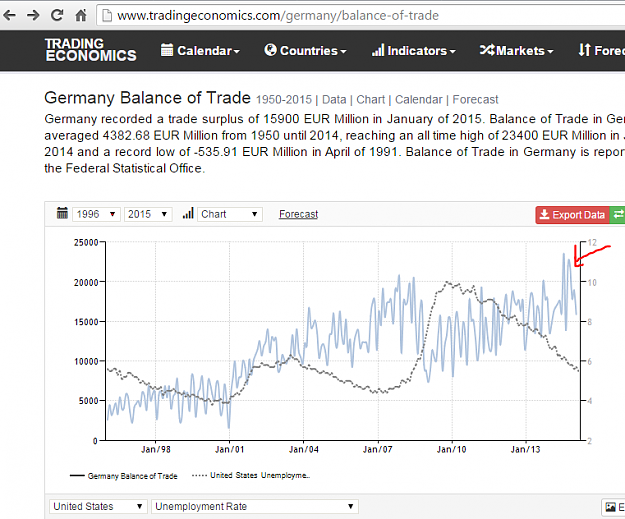Click the 20000 y-axis label
This screenshot has width=625, height=519.
[86, 283]
